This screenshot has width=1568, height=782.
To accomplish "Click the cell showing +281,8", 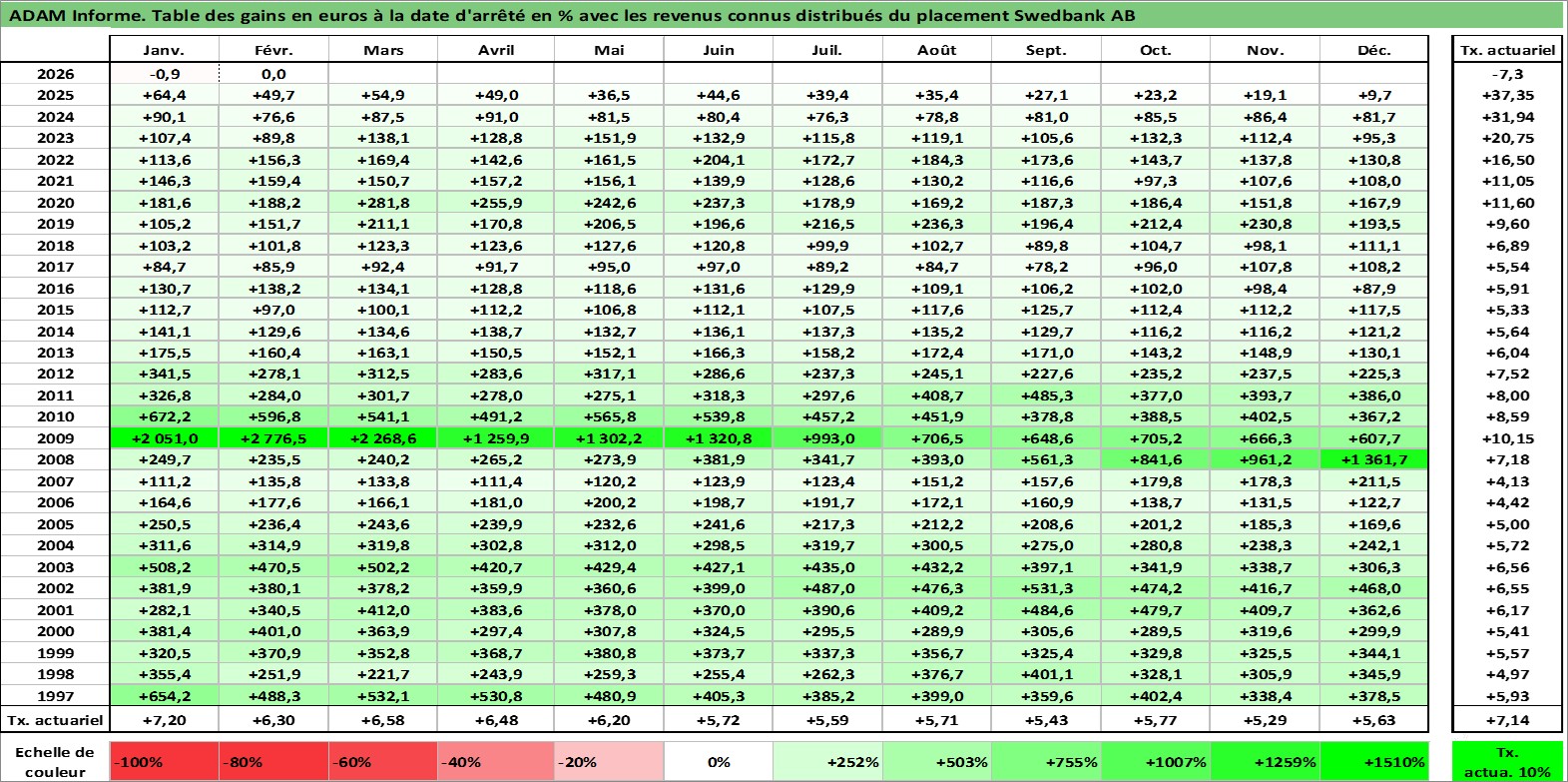I will click(383, 203).
